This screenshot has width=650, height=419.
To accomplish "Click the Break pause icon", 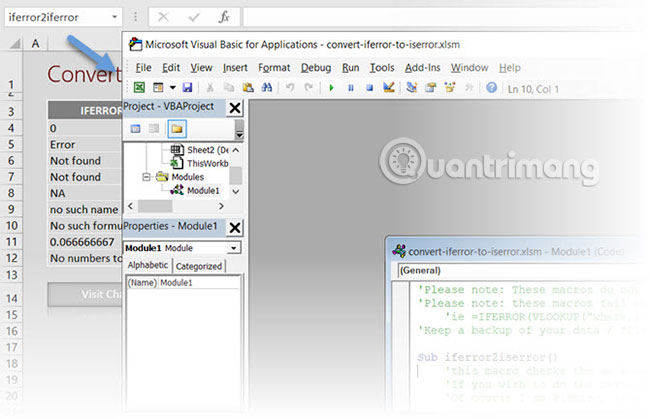I will [351, 88].
